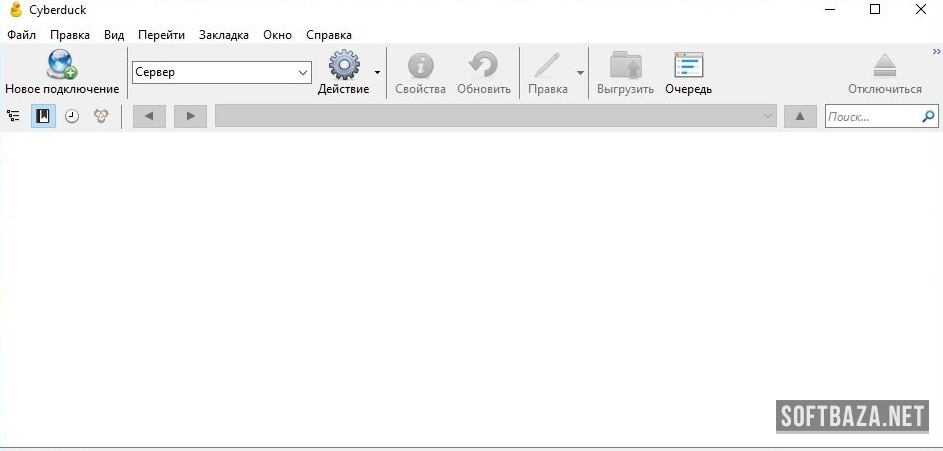Open the path navigation dropdown
Screen dimensions: 943x451
coord(767,116)
